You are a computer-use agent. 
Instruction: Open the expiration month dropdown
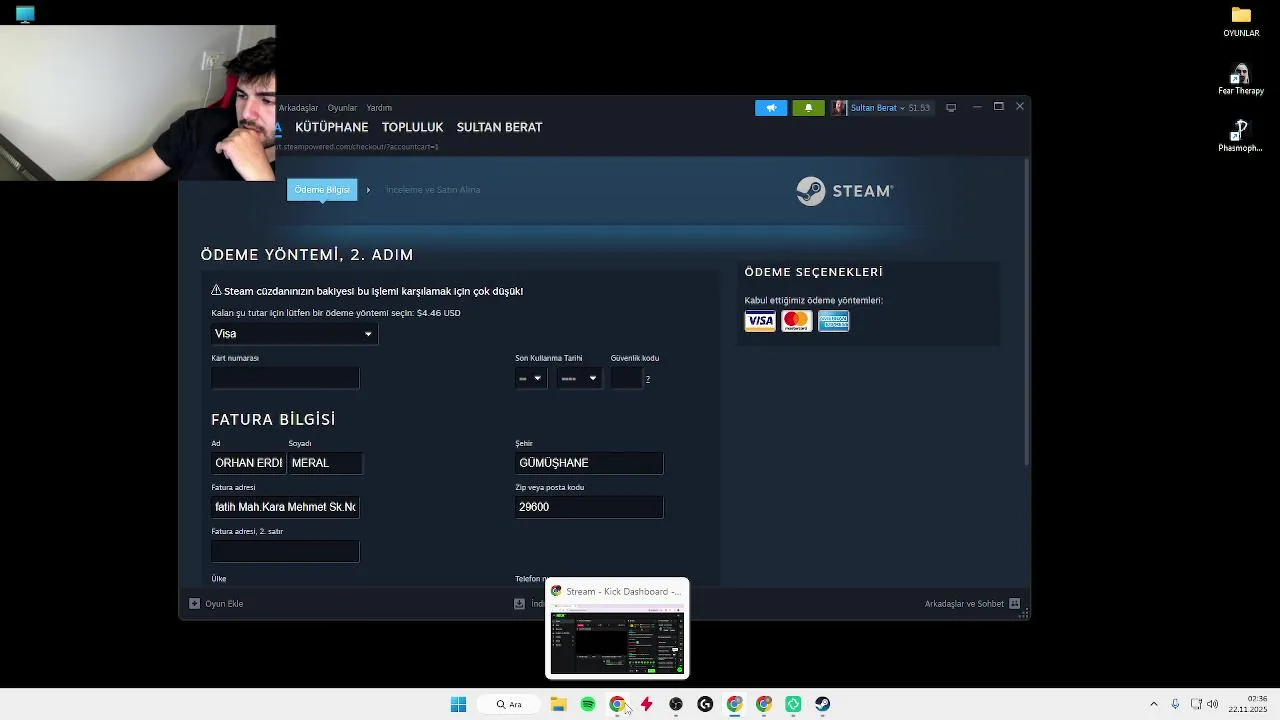(x=531, y=378)
